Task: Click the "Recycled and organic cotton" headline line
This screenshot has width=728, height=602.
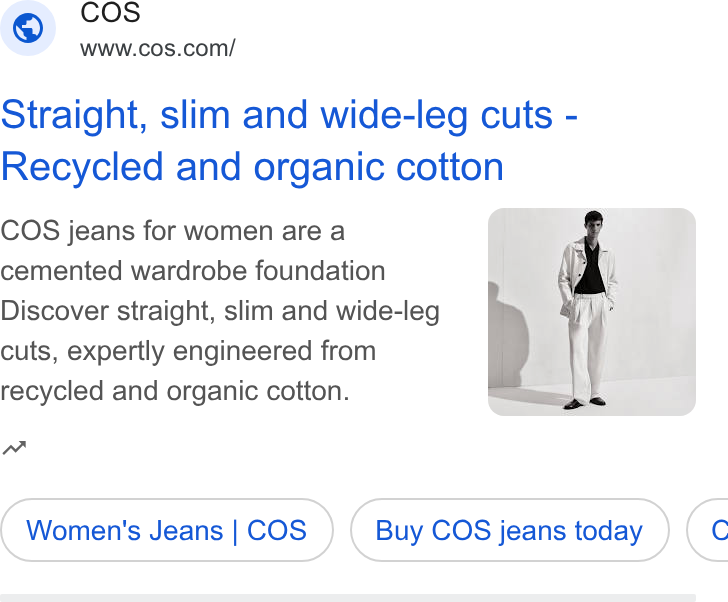Action: point(252,167)
